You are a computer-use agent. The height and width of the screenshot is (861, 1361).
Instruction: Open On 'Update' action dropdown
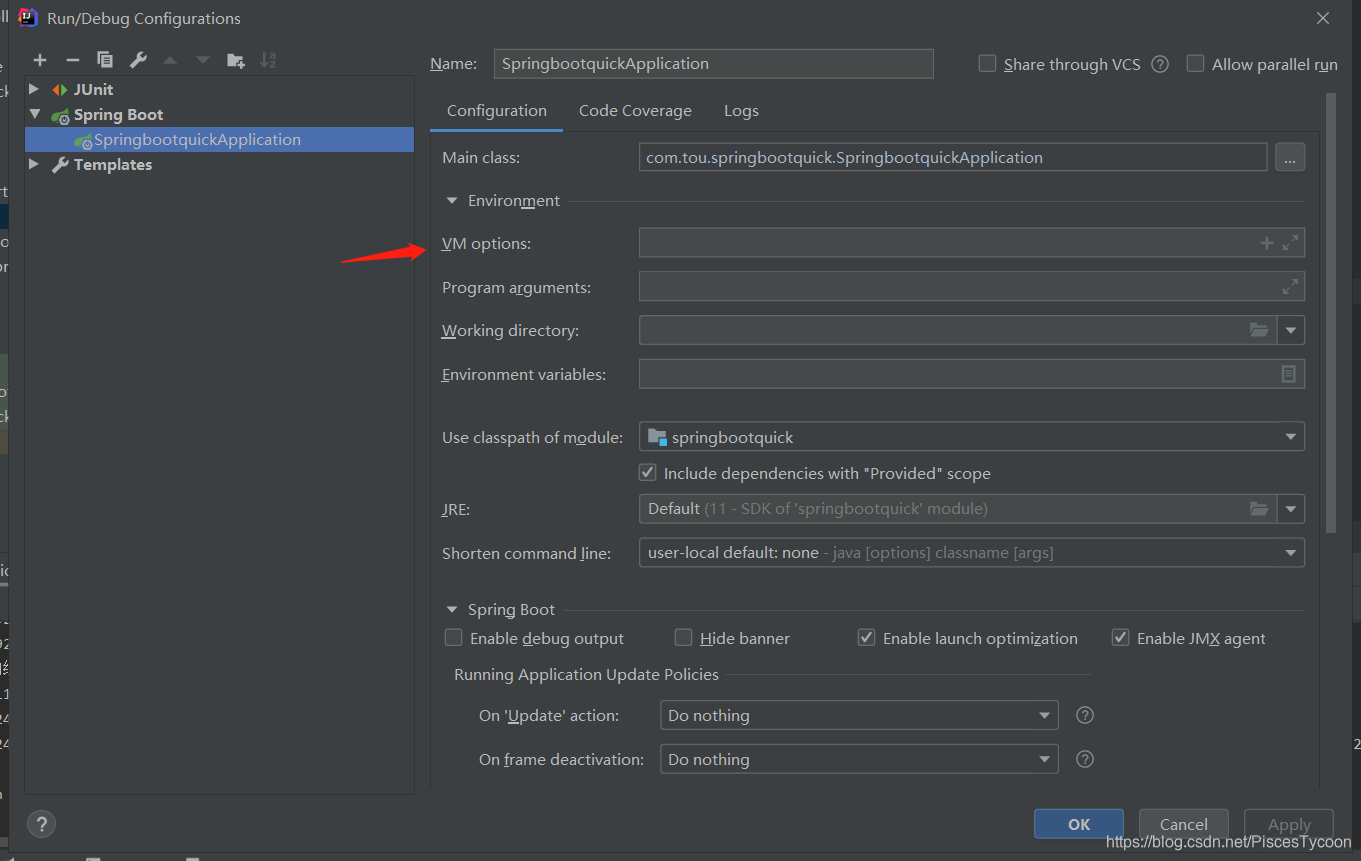click(1045, 715)
